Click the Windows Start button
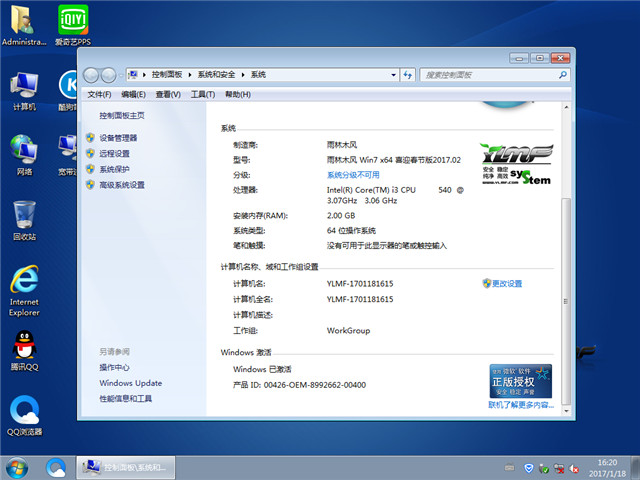This screenshot has height=480, width=640. (x=17, y=468)
